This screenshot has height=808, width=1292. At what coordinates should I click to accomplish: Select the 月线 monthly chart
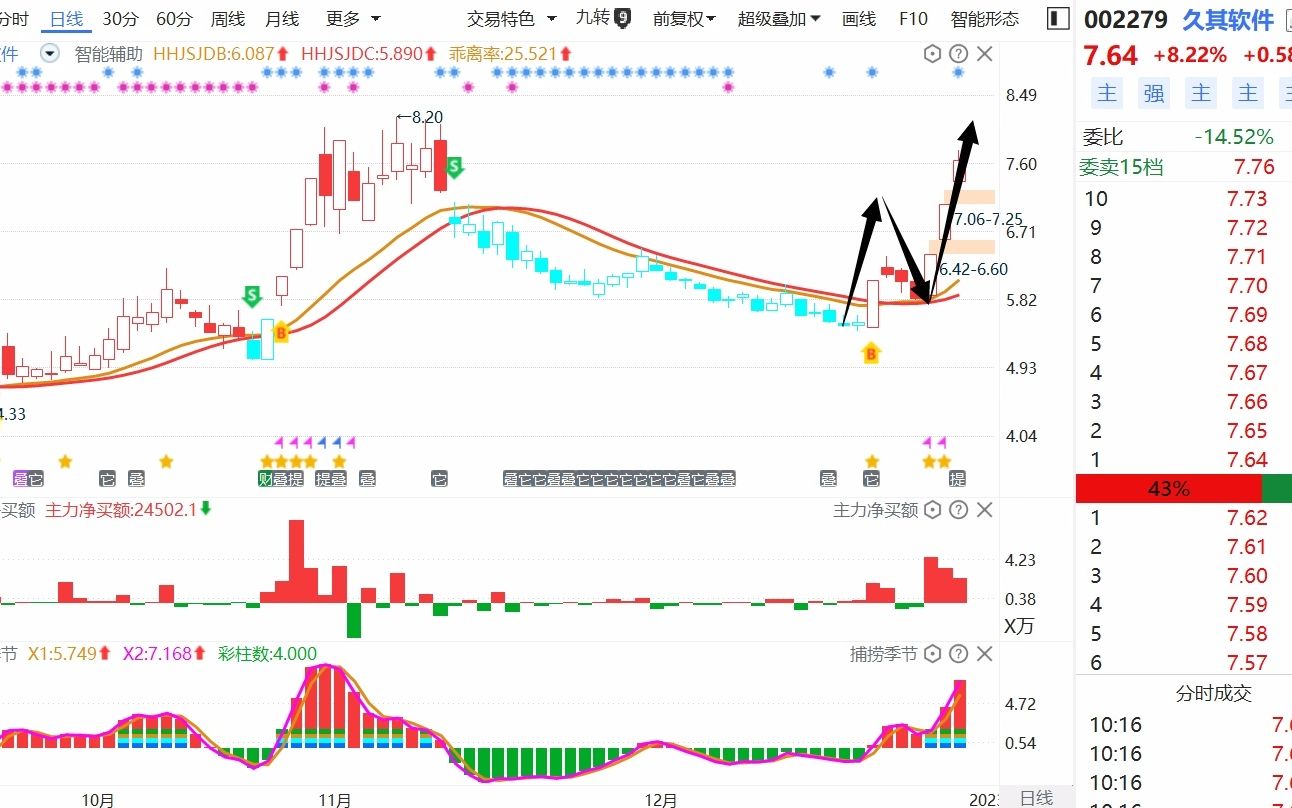pyautogui.click(x=282, y=18)
